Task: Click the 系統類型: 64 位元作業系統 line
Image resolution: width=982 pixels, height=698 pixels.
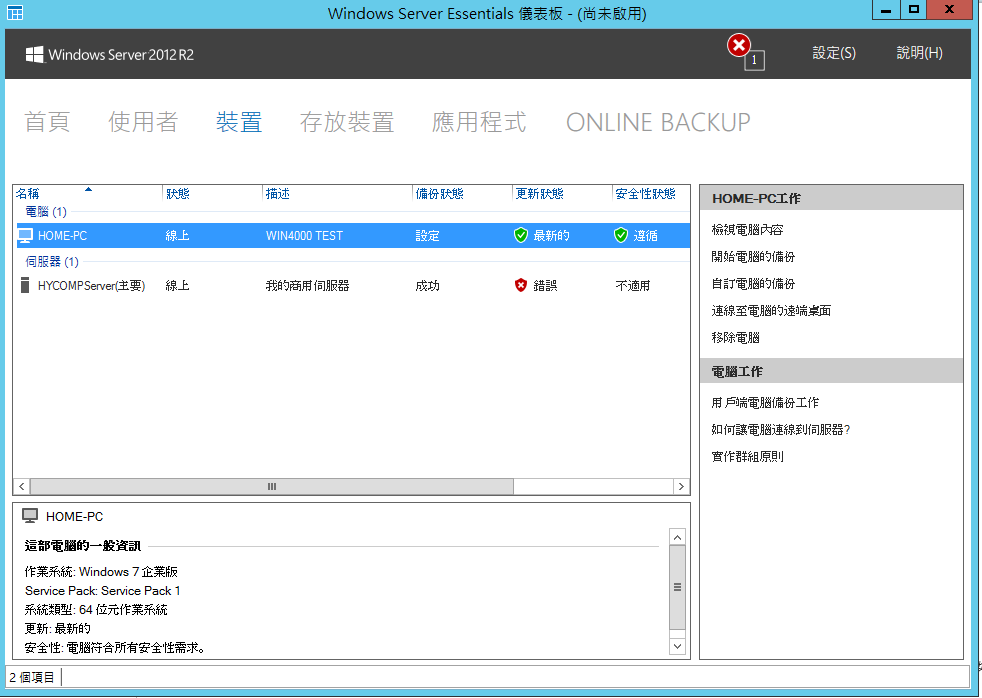Action: 96,609
